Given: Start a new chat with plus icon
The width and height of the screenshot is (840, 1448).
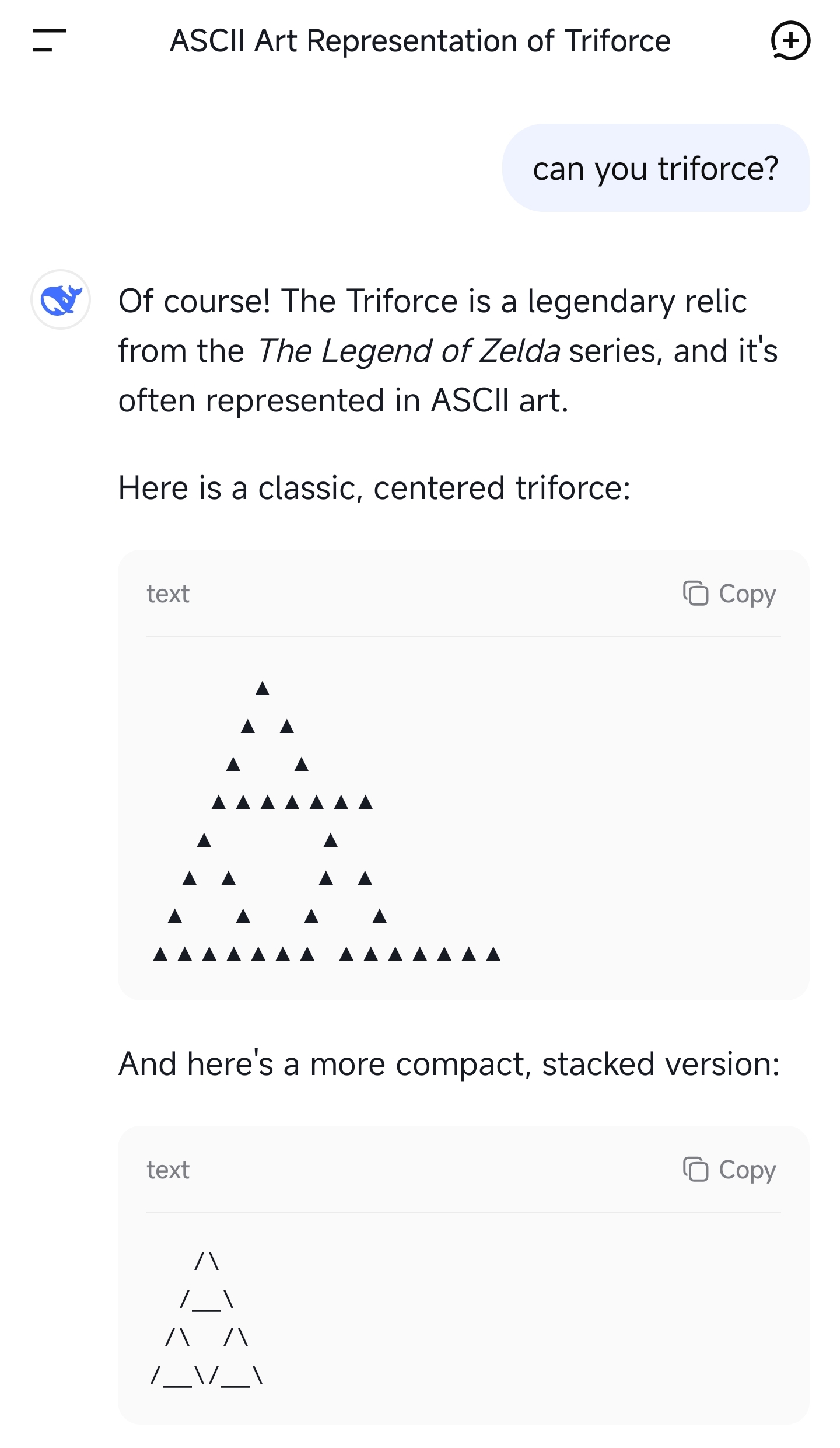Looking at the screenshot, I should pos(790,41).
